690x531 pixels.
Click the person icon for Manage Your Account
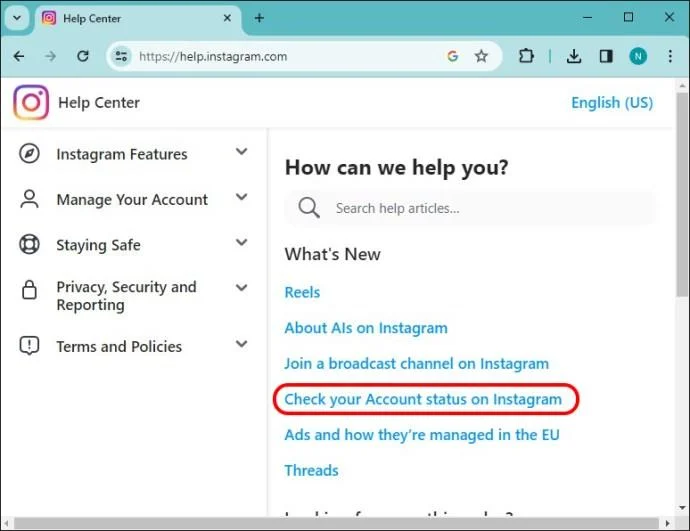click(29, 199)
